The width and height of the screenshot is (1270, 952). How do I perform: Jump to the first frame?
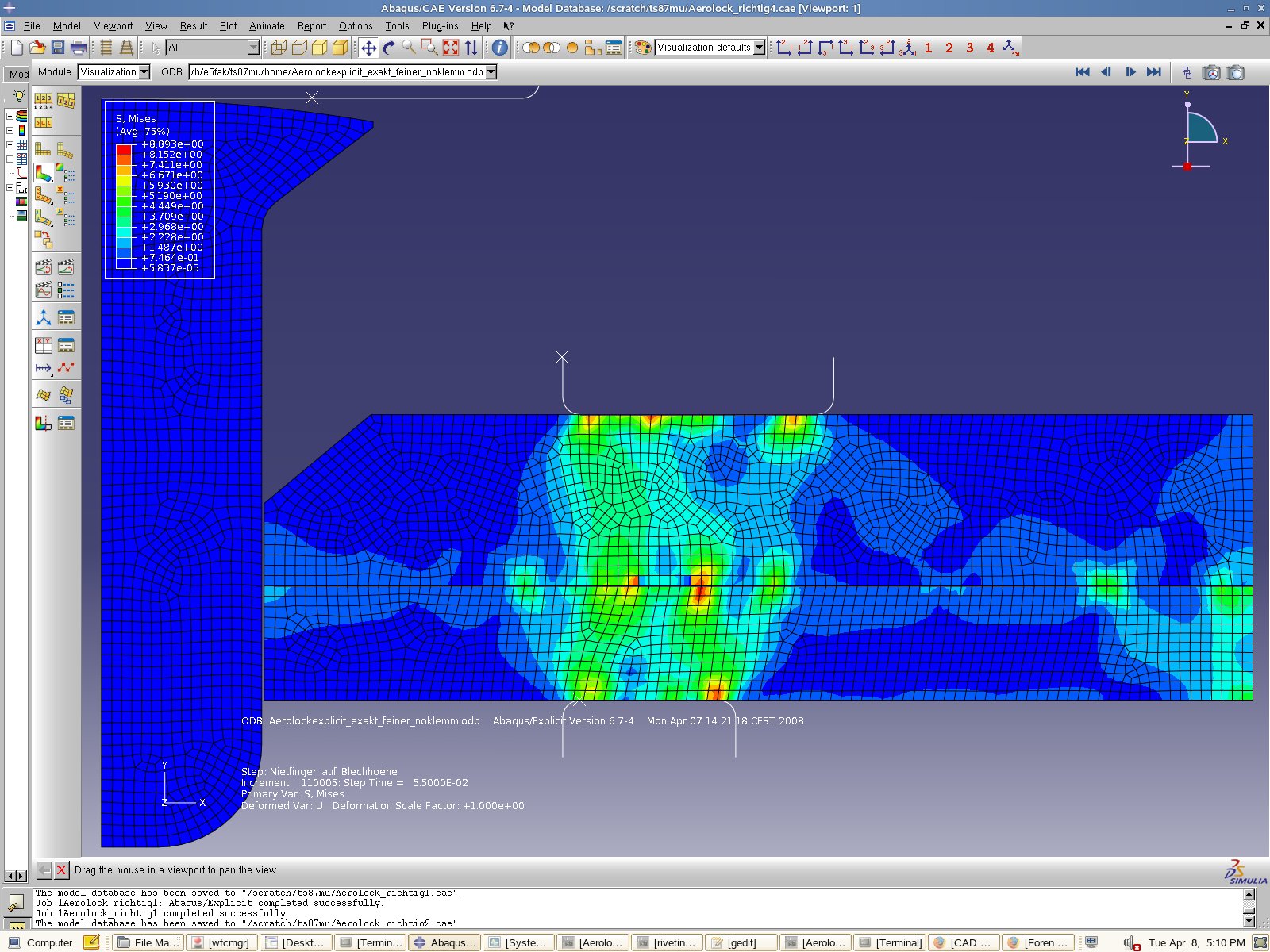coord(1082,72)
